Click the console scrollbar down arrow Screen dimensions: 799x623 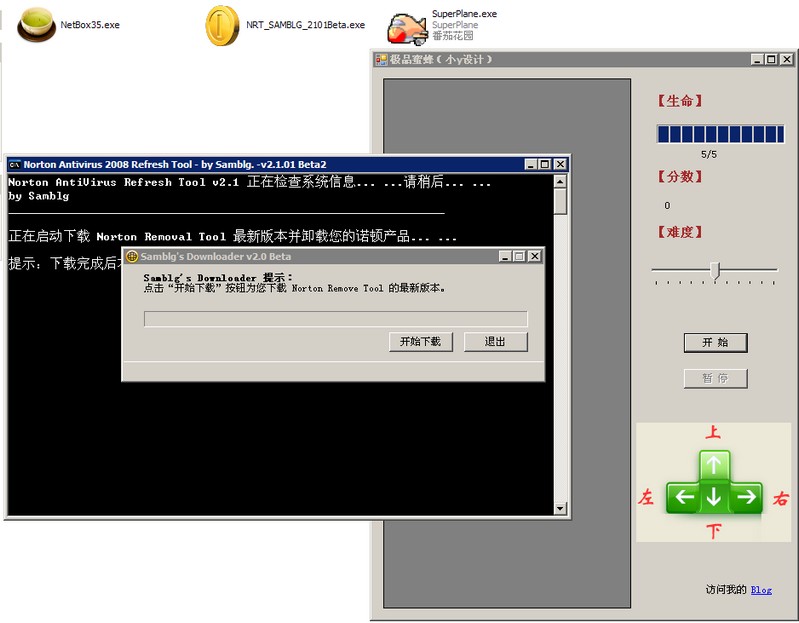pyautogui.click(x=560, y=508)
